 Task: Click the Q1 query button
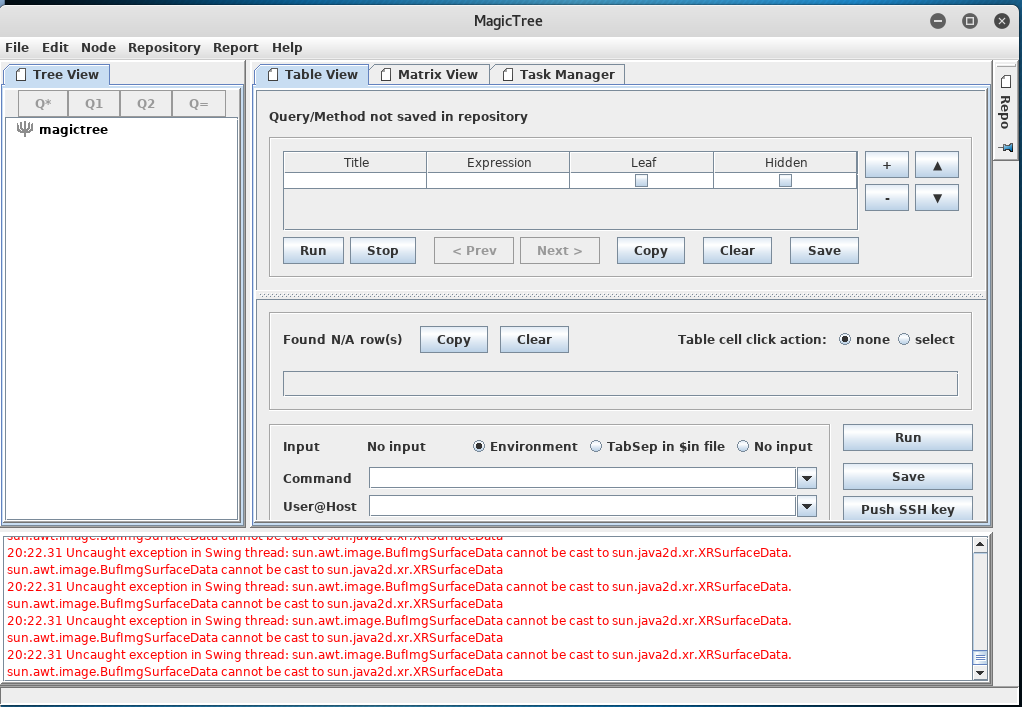click(x=94, y=104)
